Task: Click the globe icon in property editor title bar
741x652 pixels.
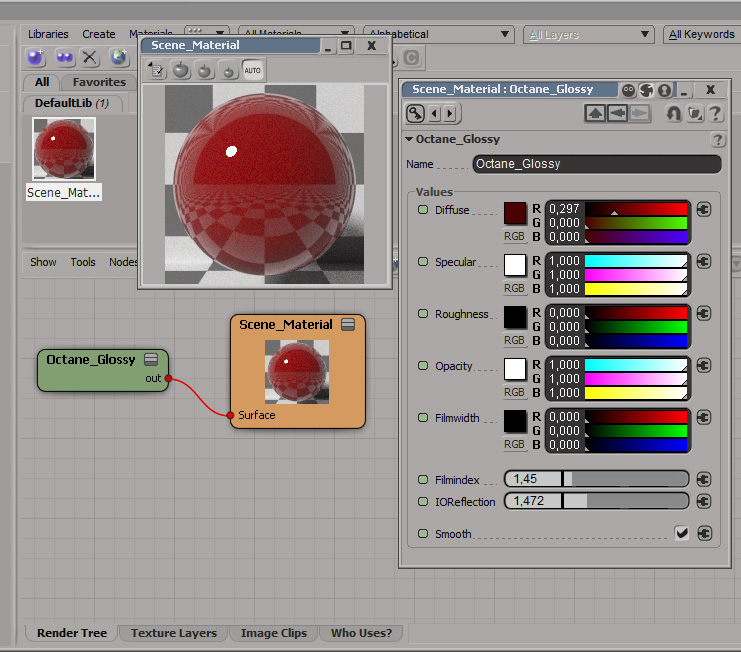Action: tap(646, 90)
